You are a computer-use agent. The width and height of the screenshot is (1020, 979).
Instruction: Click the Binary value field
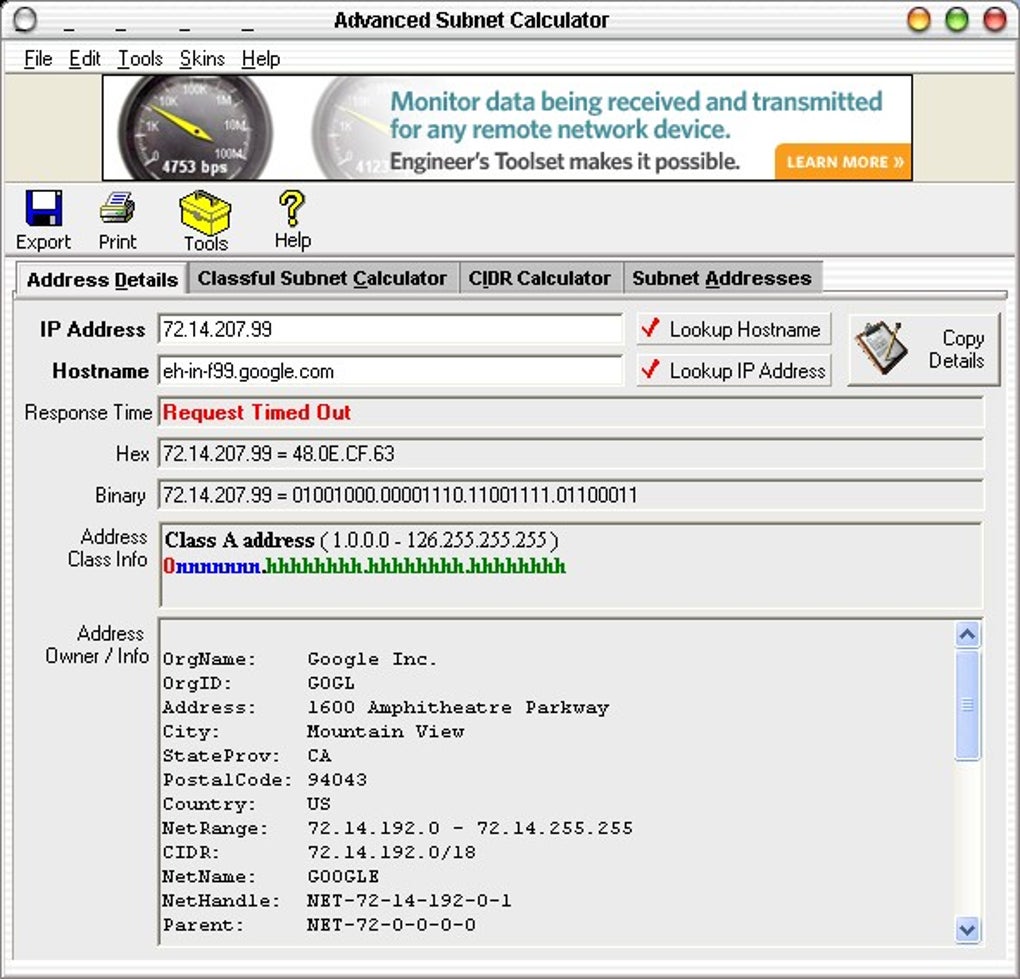coord(570,495)
